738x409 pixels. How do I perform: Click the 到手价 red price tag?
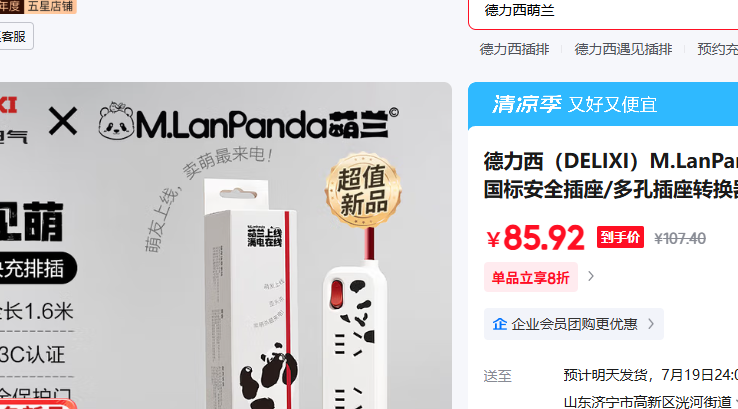coord(620,237)
